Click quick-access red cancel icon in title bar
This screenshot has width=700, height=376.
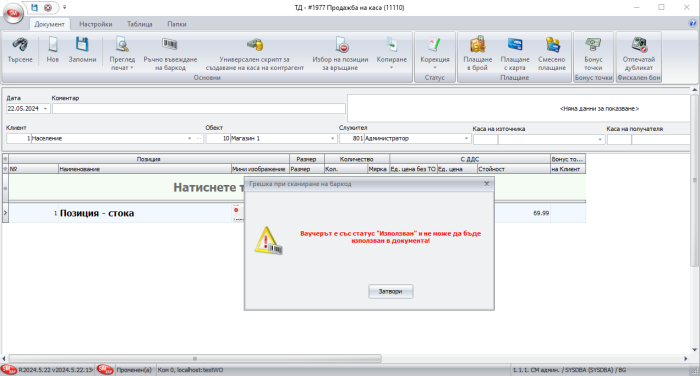click(48, 8)
